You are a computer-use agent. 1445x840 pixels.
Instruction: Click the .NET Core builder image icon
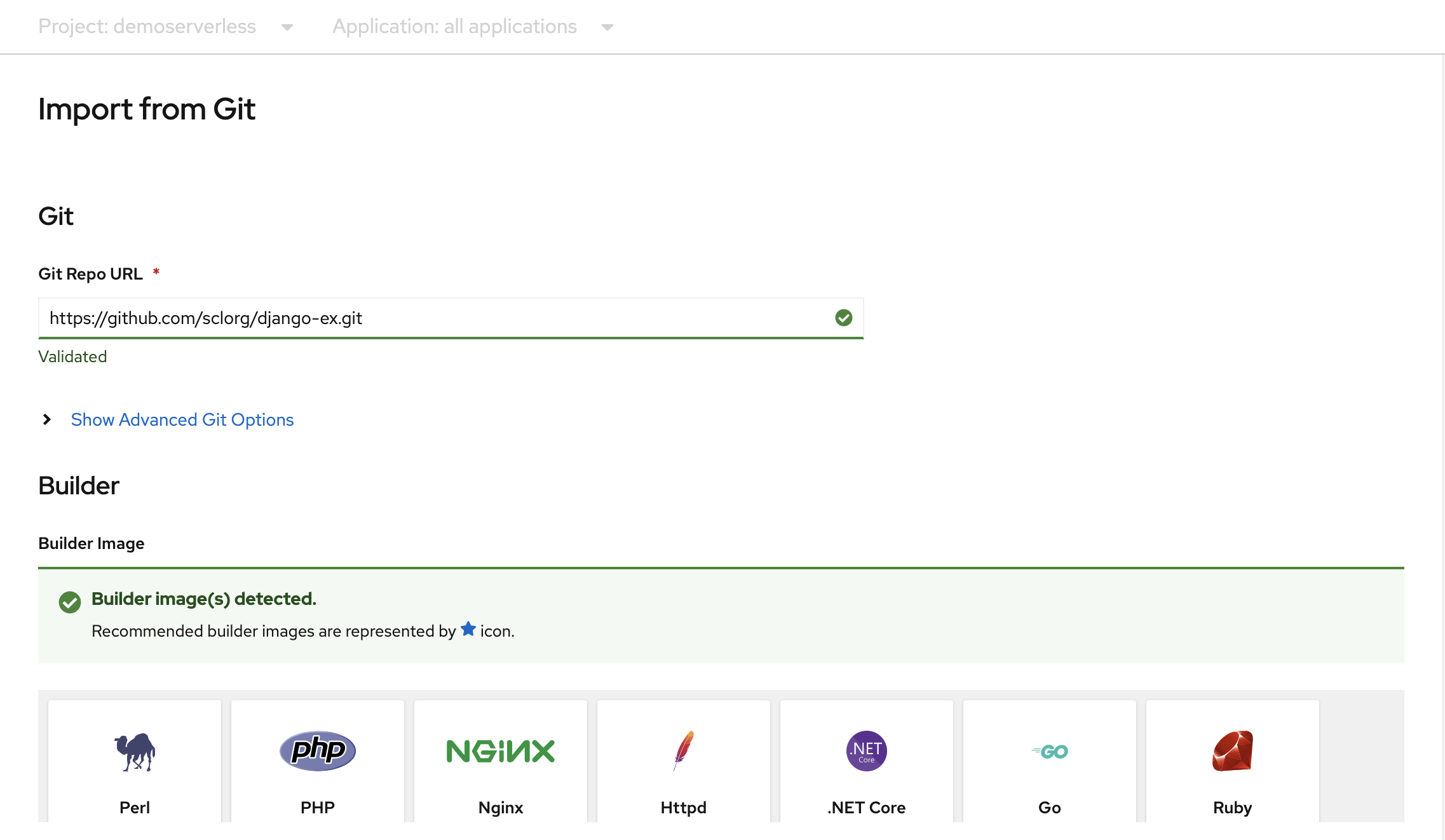pyautogui.click(x=865, y=750)
